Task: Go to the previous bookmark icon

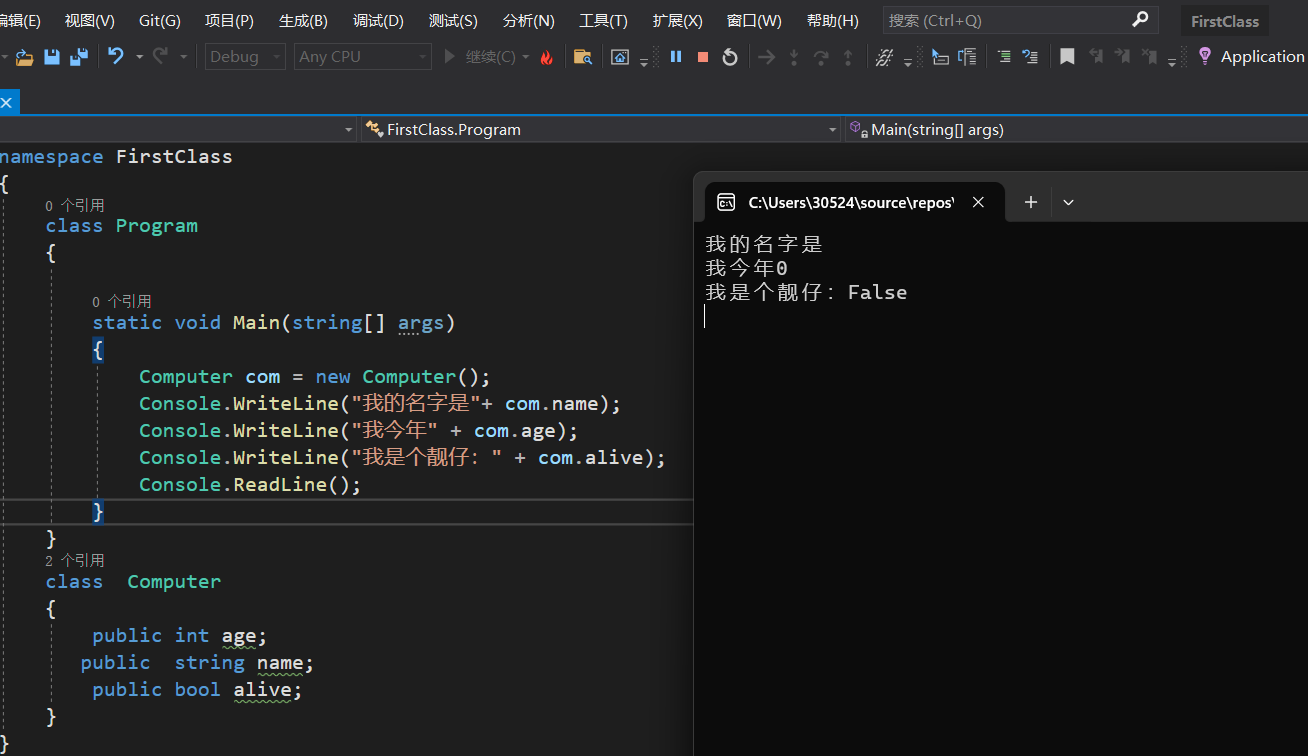Action: click(1096, 57)
